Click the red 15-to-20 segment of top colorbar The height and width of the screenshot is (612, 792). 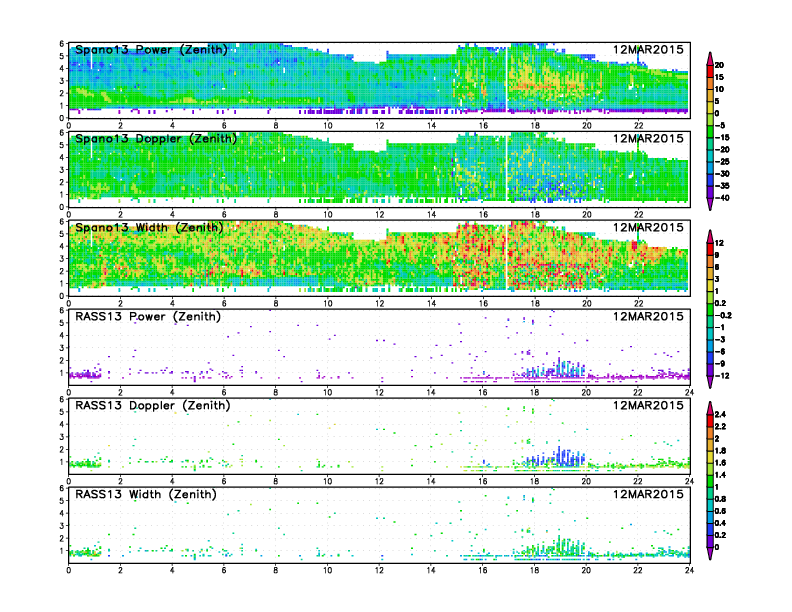point(710,71)
